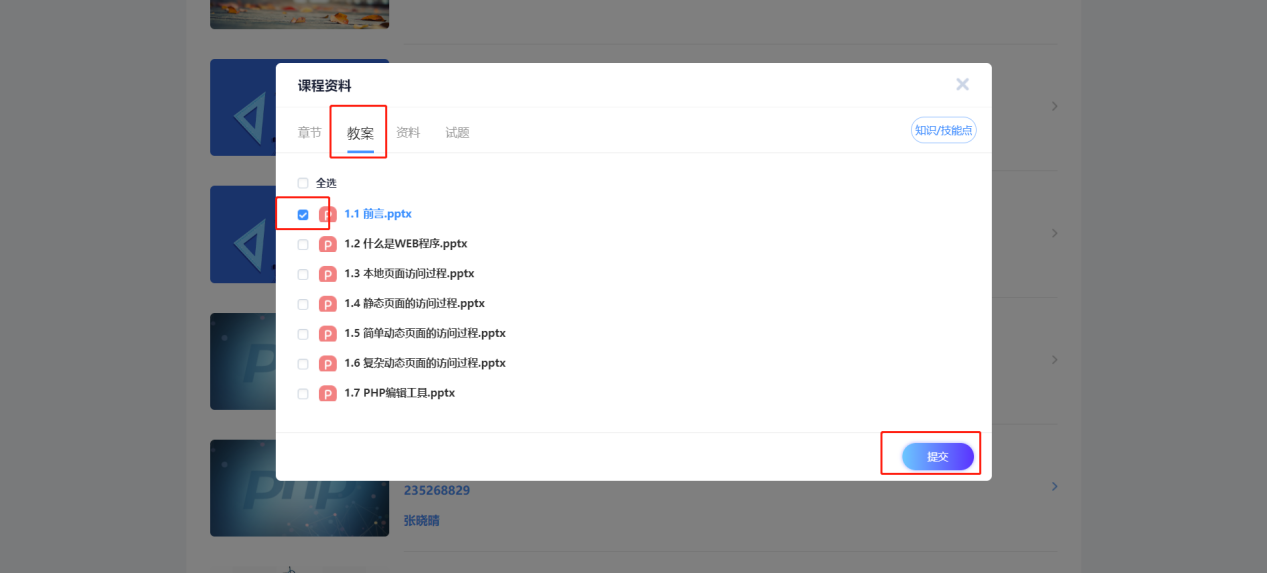
Task: Uncheck the 1.1 前言.pptx checkbox
Action: [303, 214]
